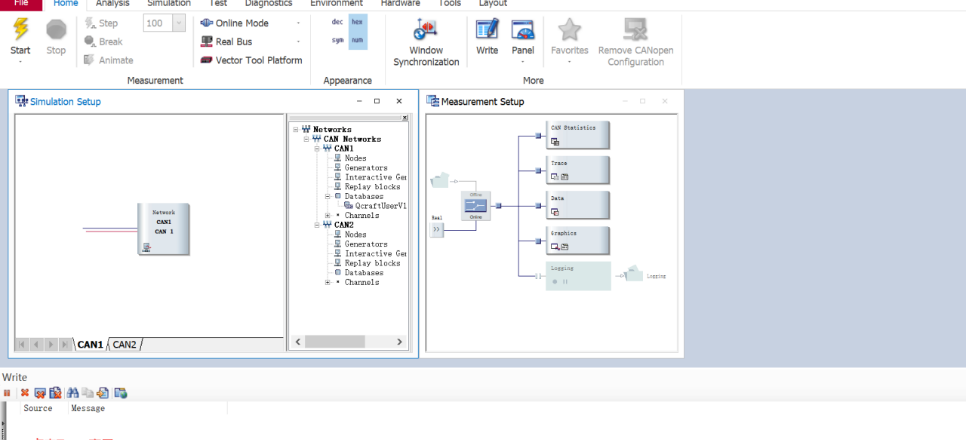Toggle num numeric display

coord(357,39)
